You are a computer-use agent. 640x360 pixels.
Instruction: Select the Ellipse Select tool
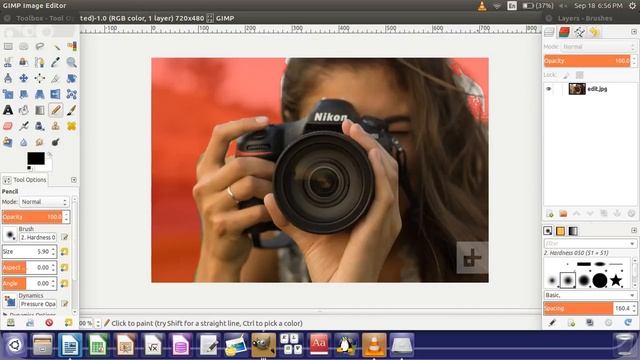[24, 47]
